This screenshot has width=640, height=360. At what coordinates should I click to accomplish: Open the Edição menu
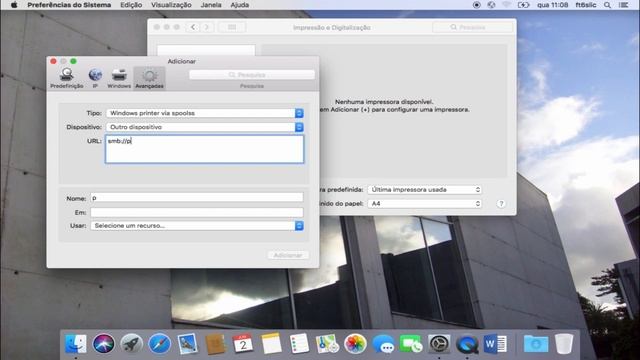[131, 5]
